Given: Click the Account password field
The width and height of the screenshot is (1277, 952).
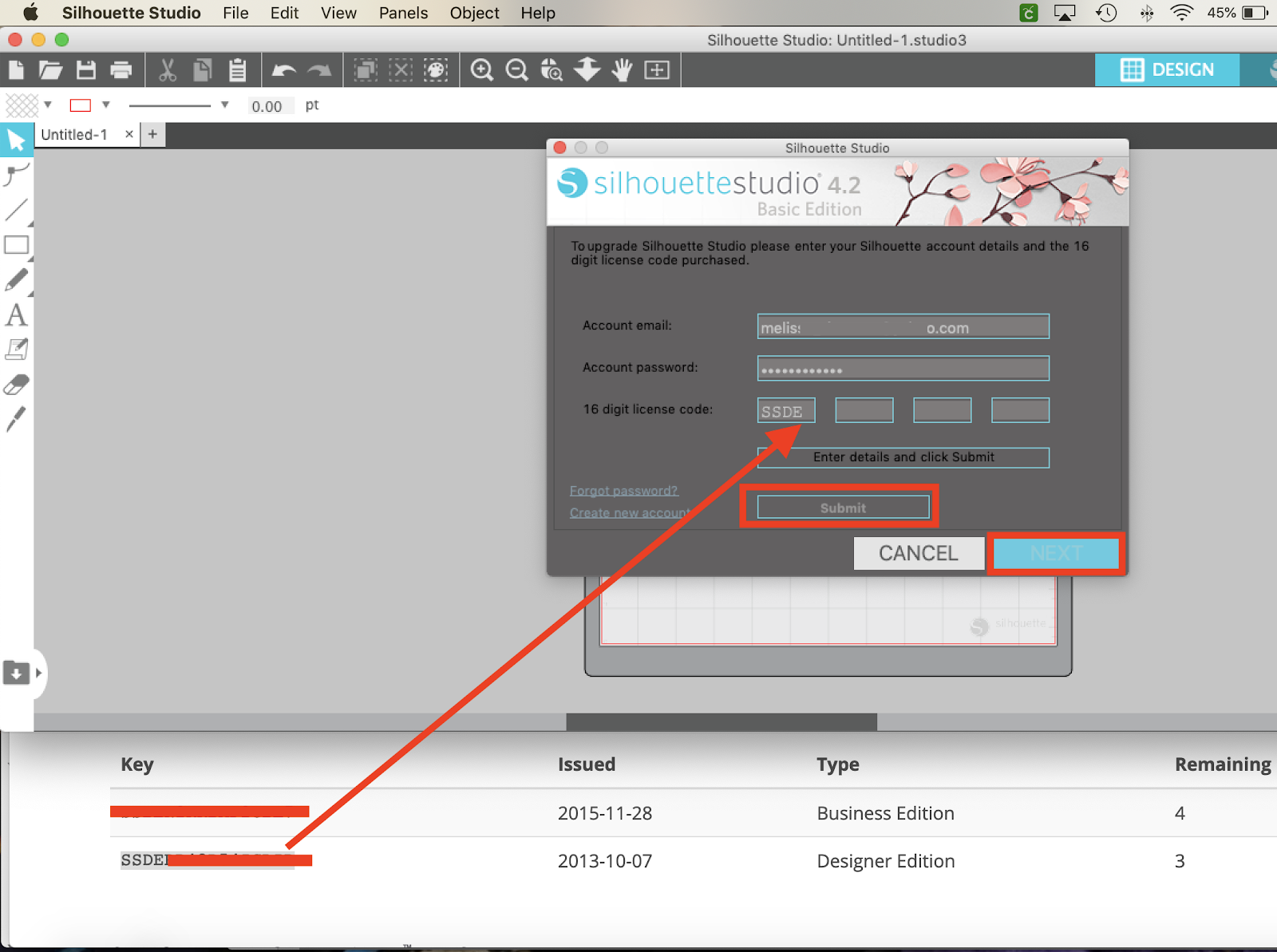Looking at the screenshot, I should 903,369.
